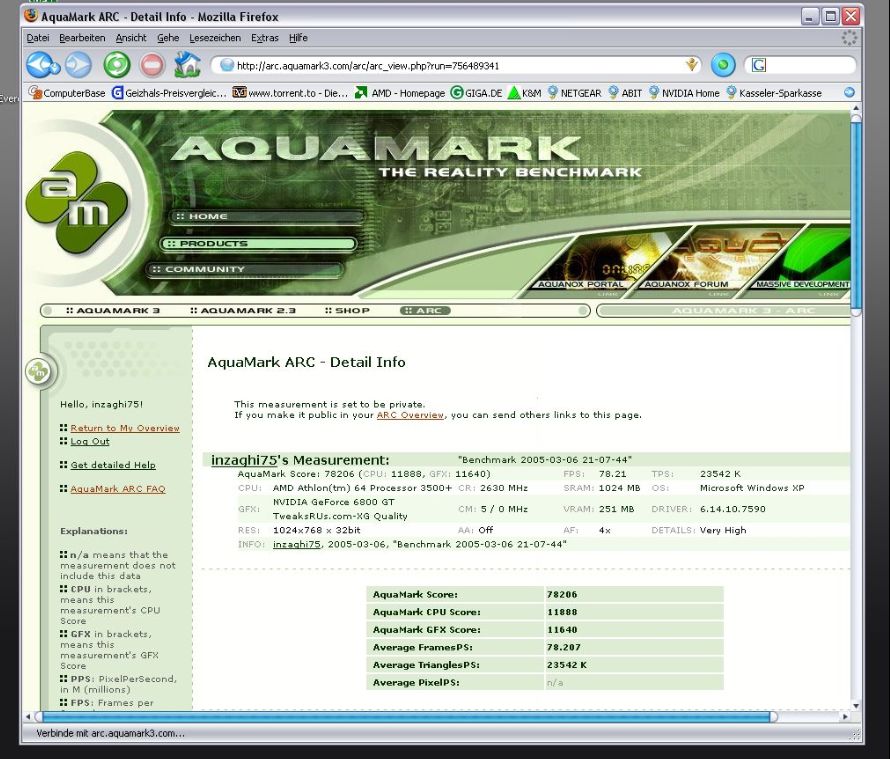Screen dimensions: 890x759
Task: Open the Hilfe menu
Action: tap(298, 38)
